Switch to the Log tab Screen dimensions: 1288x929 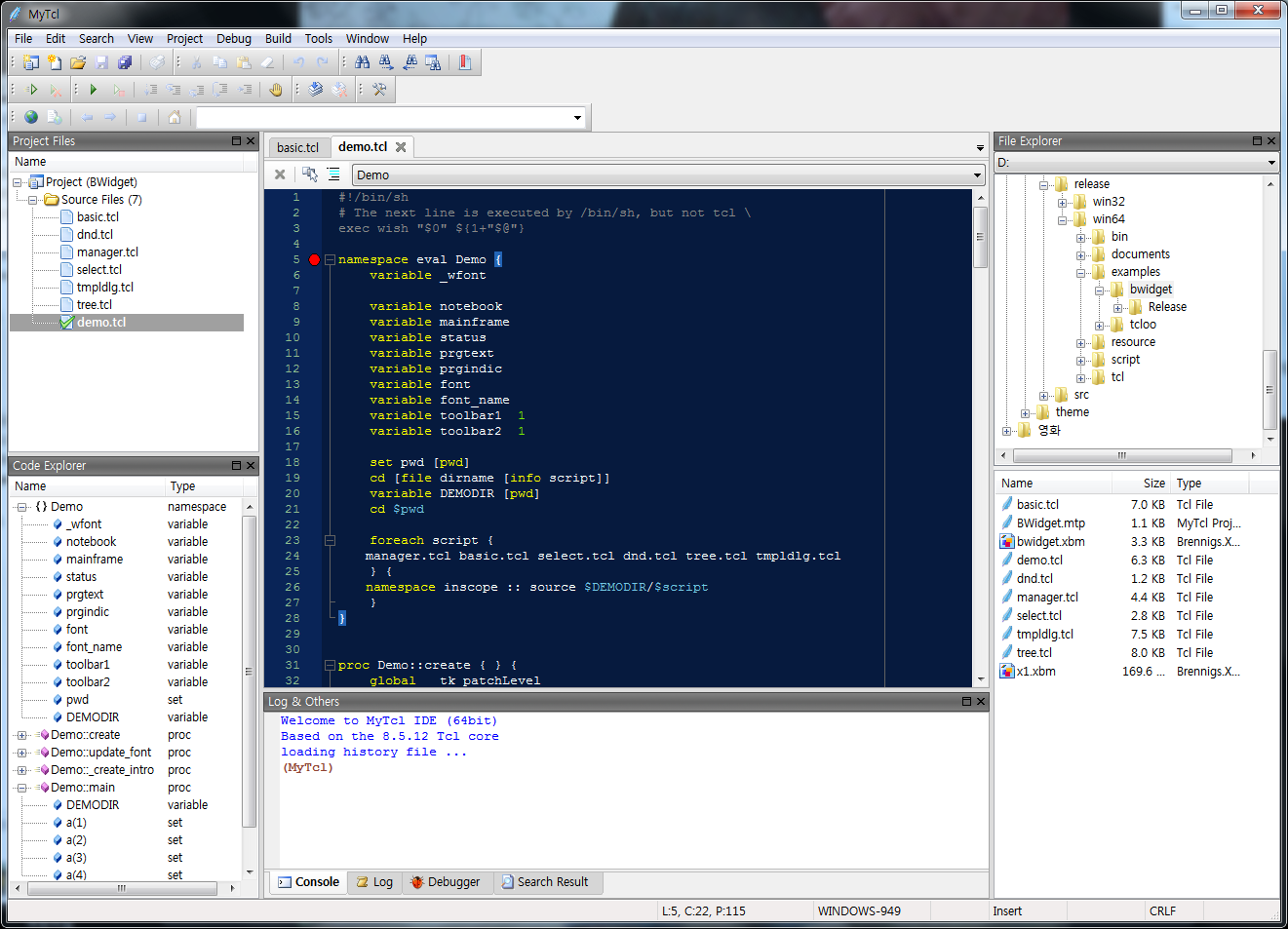(374, 882)
